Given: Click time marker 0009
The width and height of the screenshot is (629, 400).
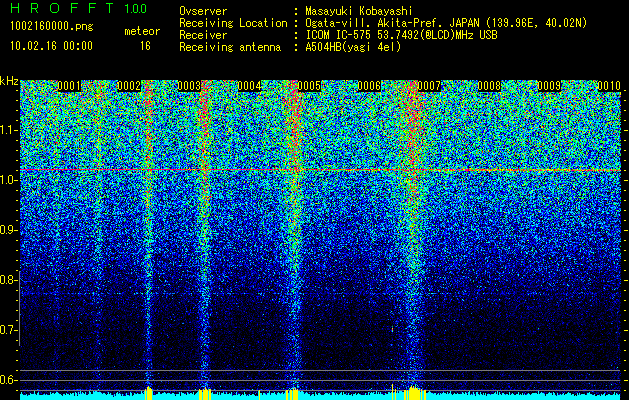Looking at the screenshot, I should 549,86.
